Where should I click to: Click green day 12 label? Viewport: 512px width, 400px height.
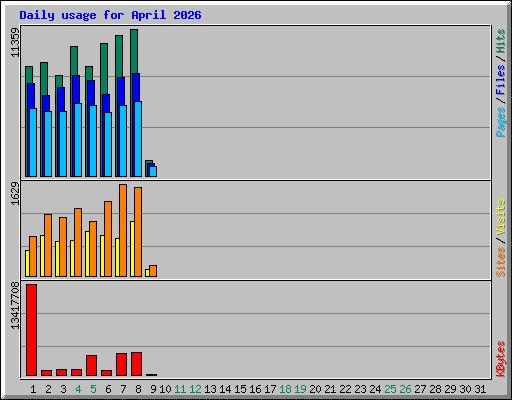(195, 389)
